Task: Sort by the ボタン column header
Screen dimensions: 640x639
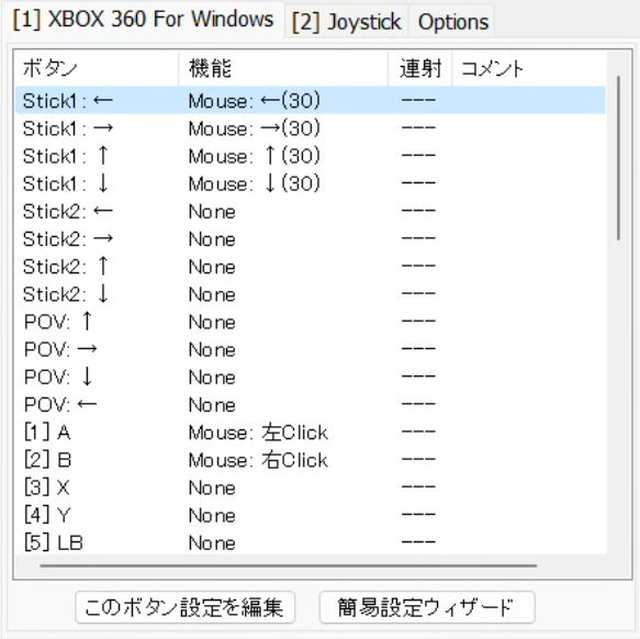Action: click(x=96, y=68)
